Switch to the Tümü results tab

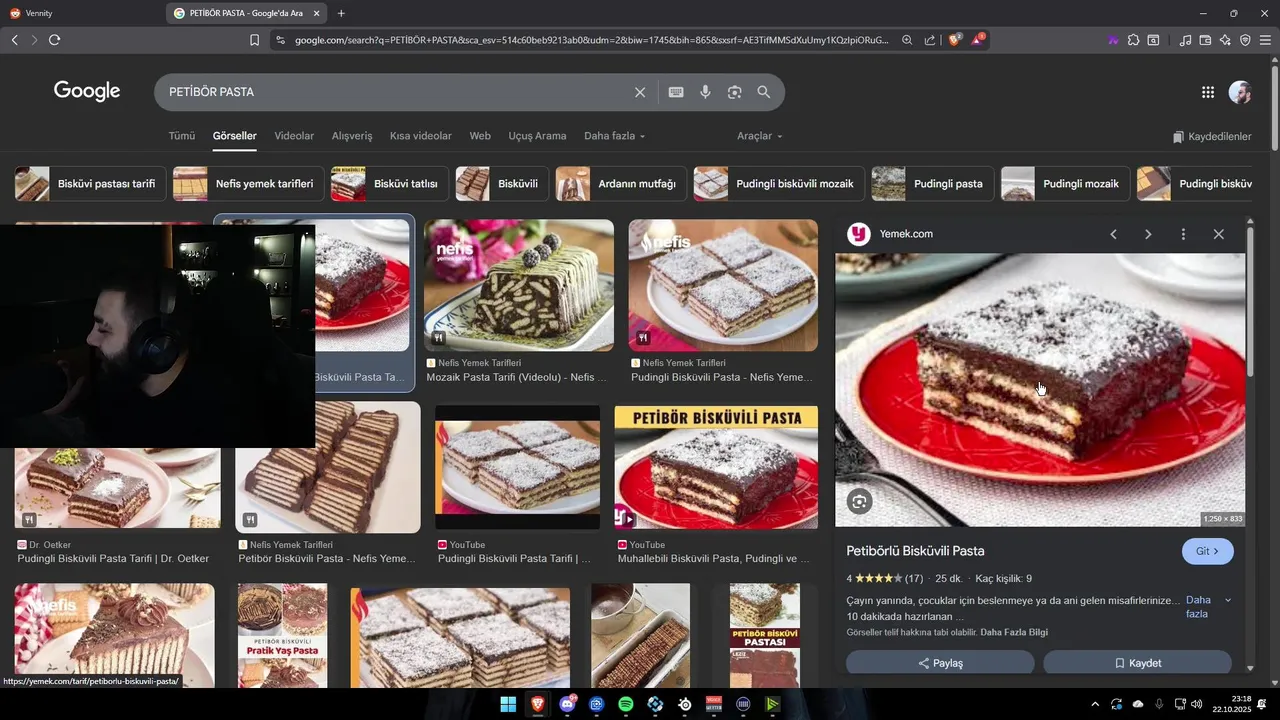point(182,136)
